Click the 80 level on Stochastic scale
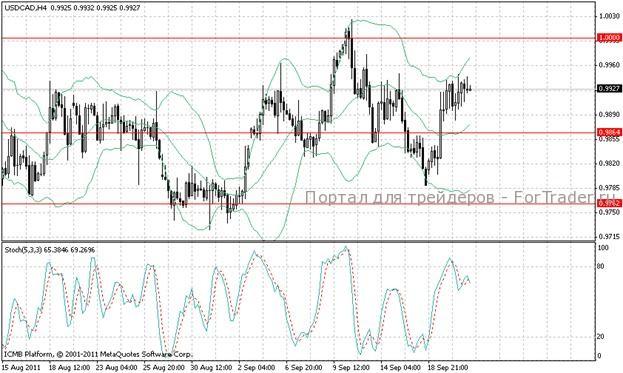Screen dimensions: 623x373 tap(601, 266)
